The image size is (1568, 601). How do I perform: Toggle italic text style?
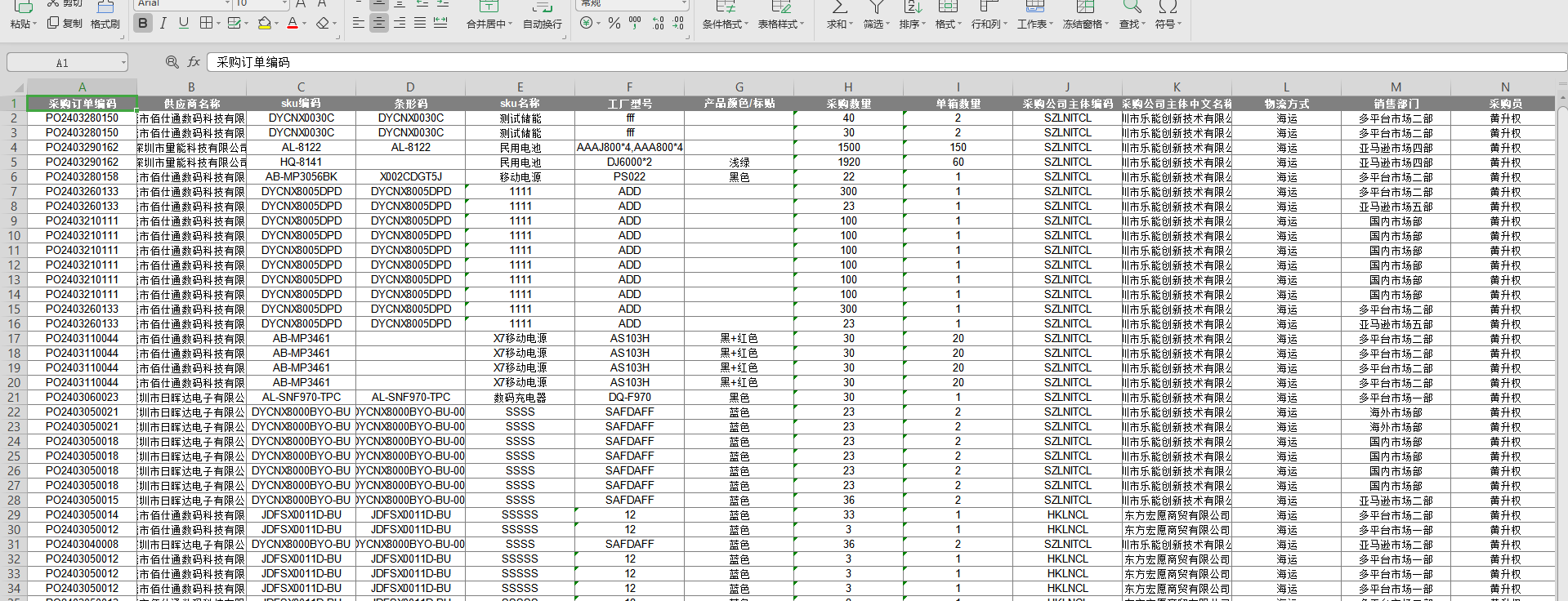tap(163, 23)
